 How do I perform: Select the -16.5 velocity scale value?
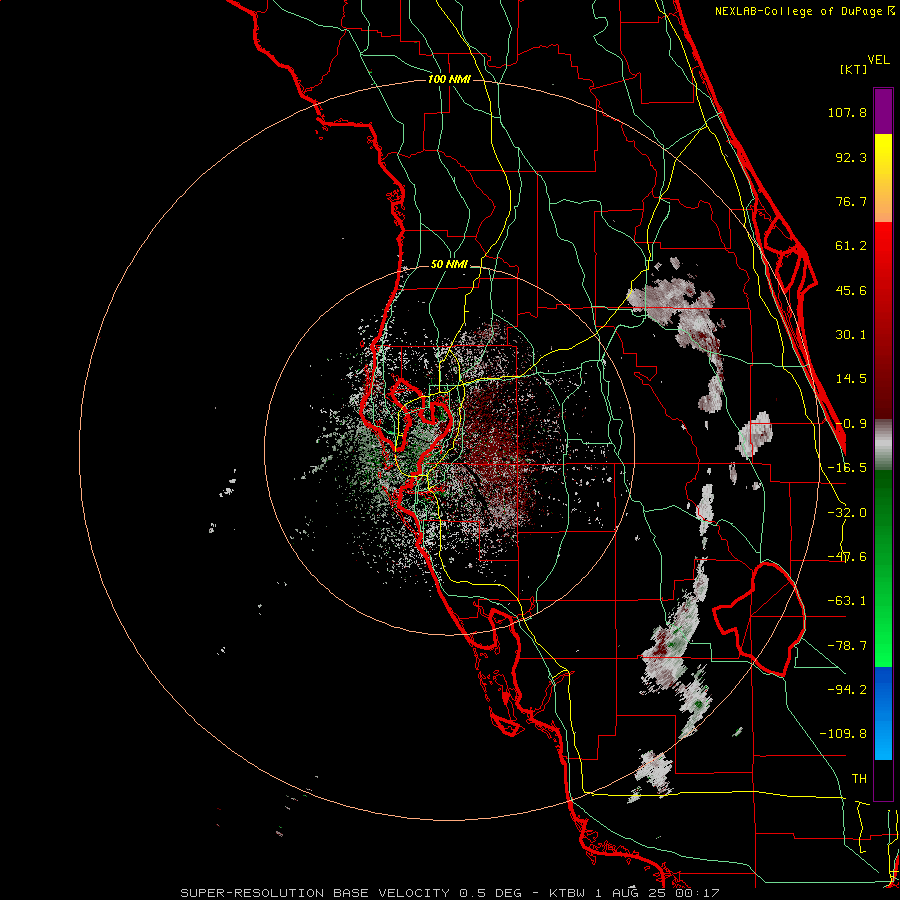click(847, 468)
